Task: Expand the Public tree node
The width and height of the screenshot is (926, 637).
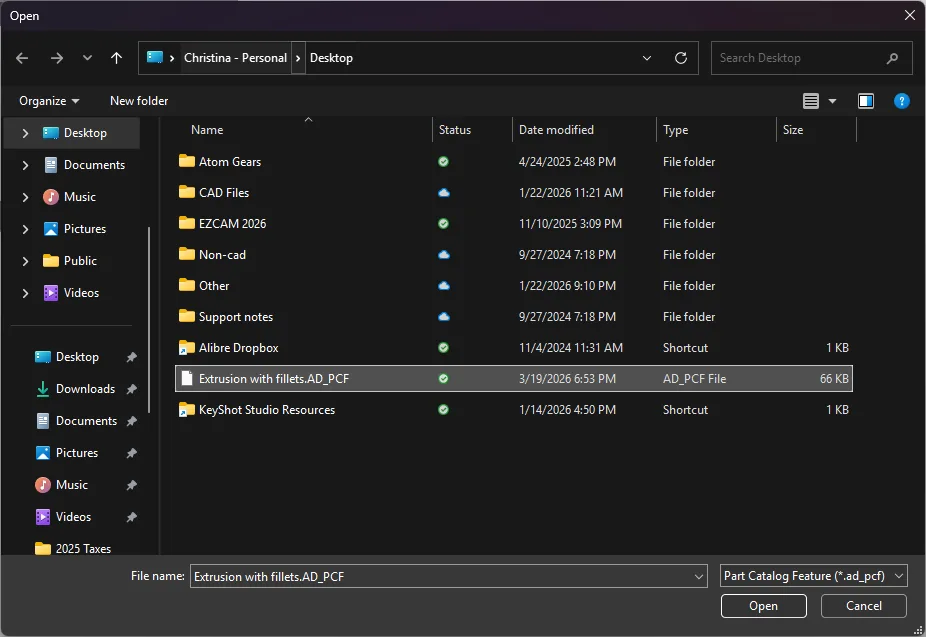Action: tap(25, 261)
